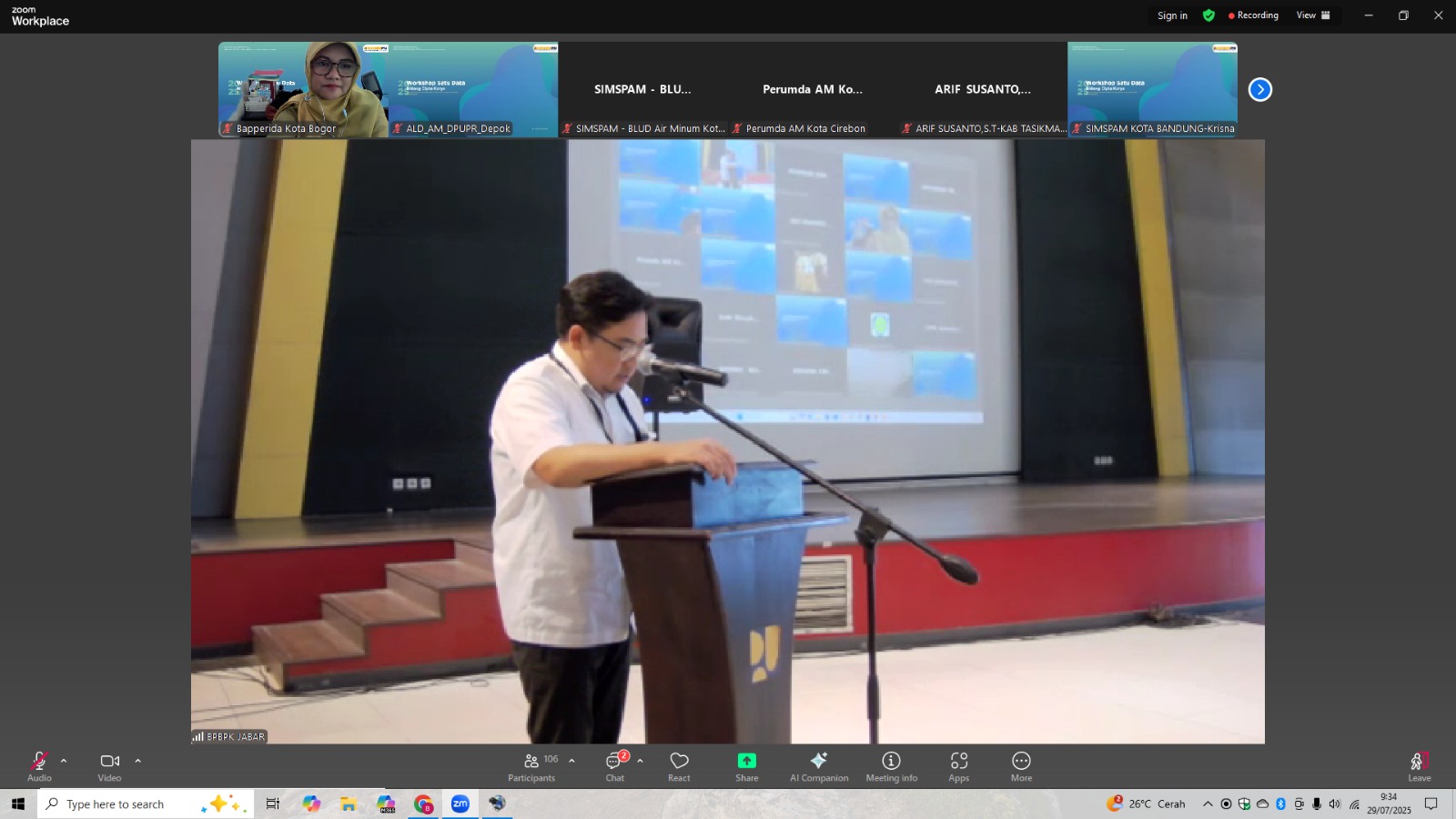Click the Sign in link
The width and height of the screenshot is (1456, 819).
(1172, 15)
